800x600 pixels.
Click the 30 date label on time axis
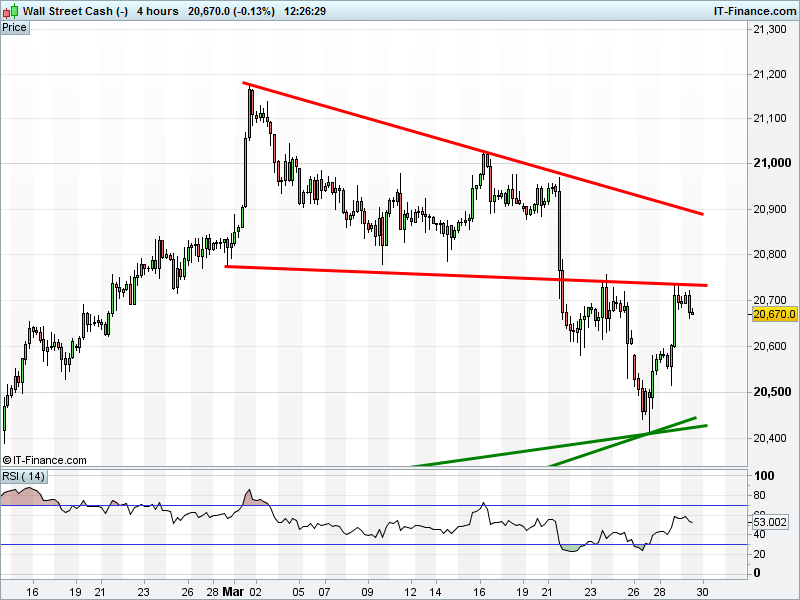tap(703, 592)
